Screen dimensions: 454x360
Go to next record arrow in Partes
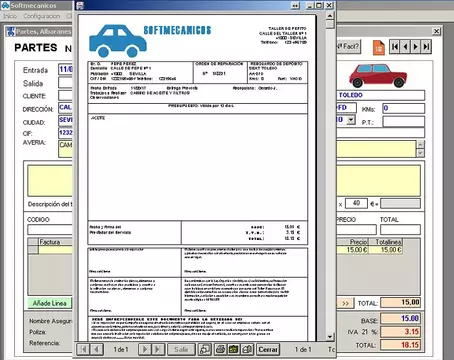point(416,47)
